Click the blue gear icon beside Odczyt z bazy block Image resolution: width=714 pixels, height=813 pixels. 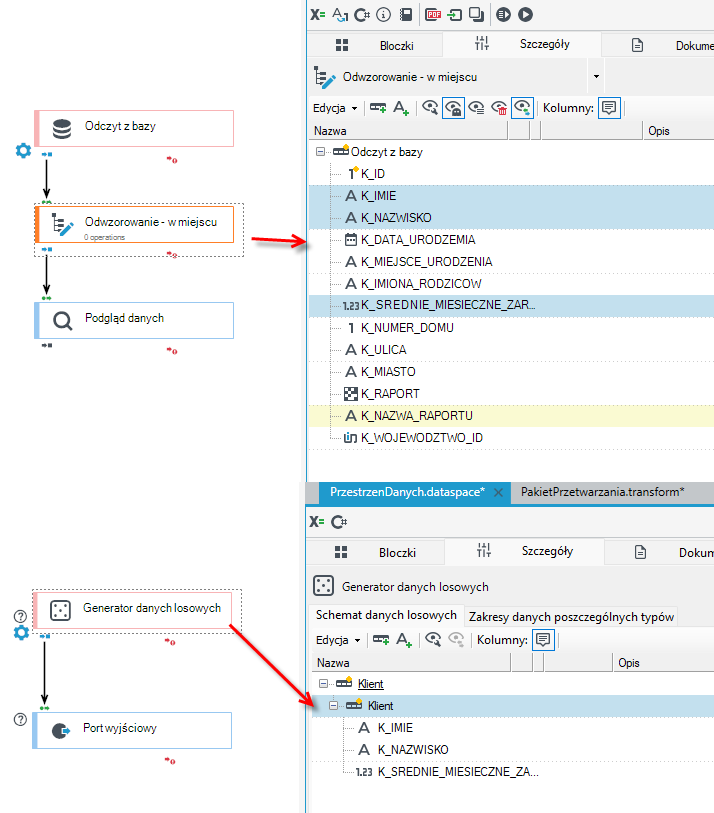coord(23,151)
